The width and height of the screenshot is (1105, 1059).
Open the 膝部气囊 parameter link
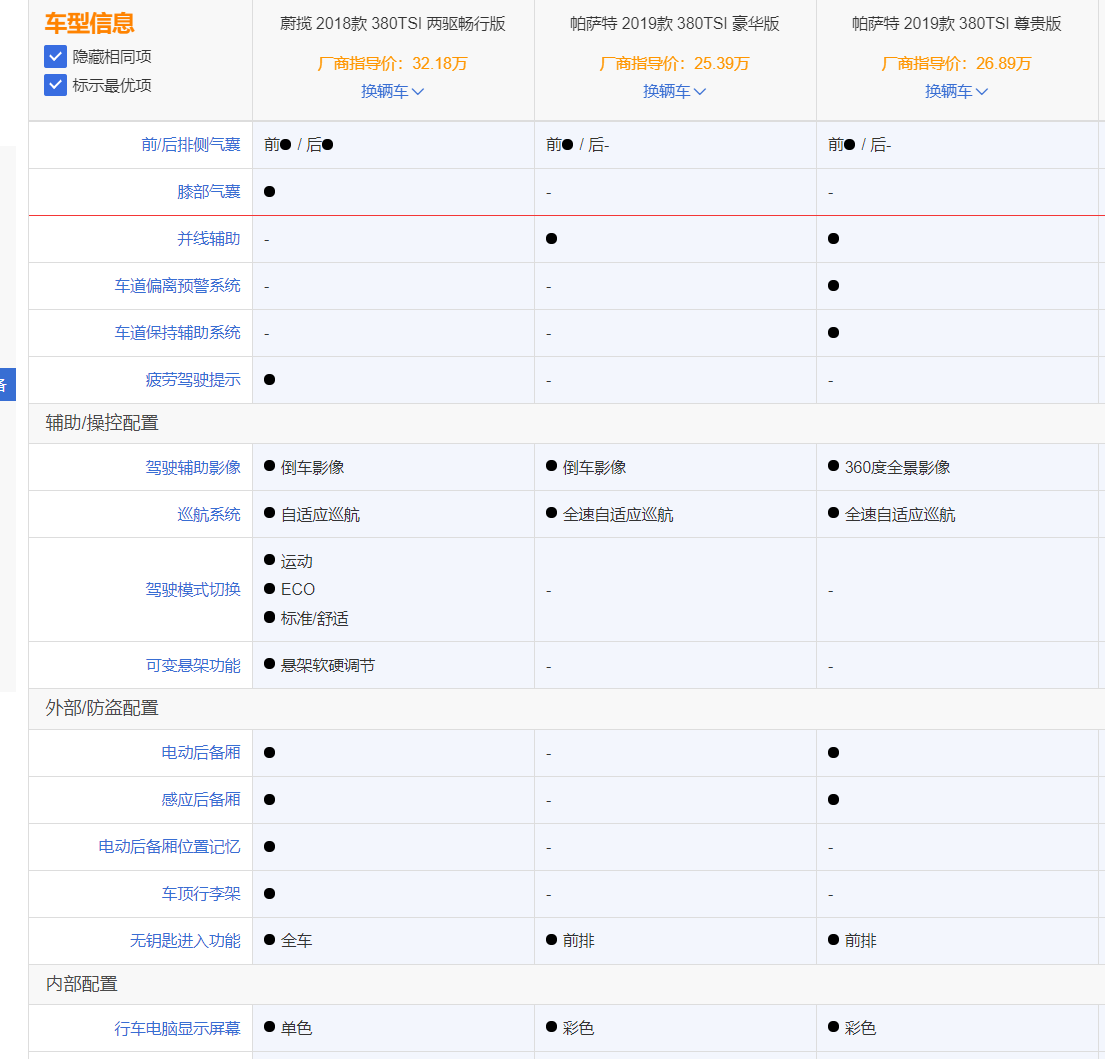209,192
